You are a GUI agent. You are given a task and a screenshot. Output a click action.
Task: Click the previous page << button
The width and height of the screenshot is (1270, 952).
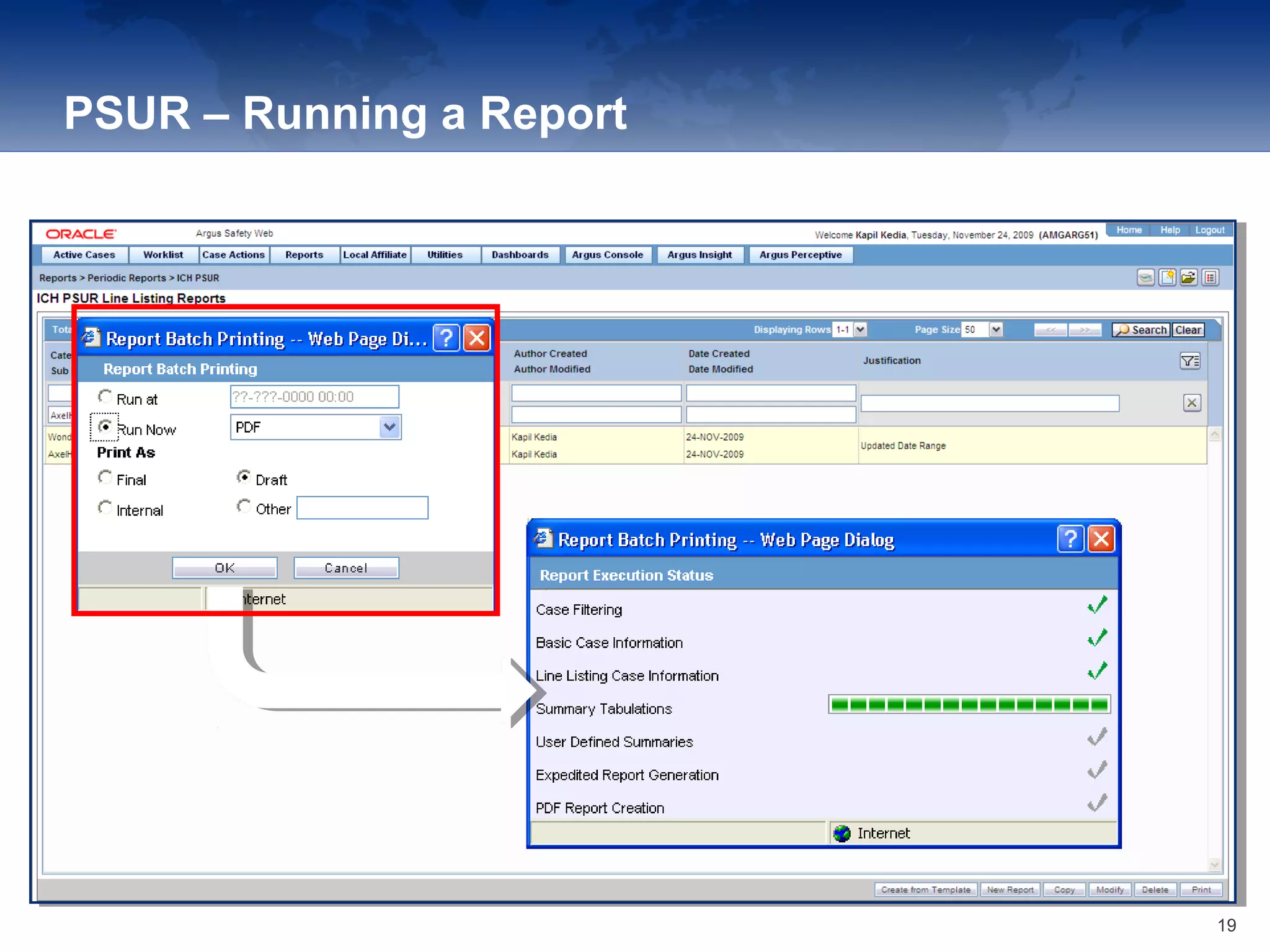[x=1050, y=330]
